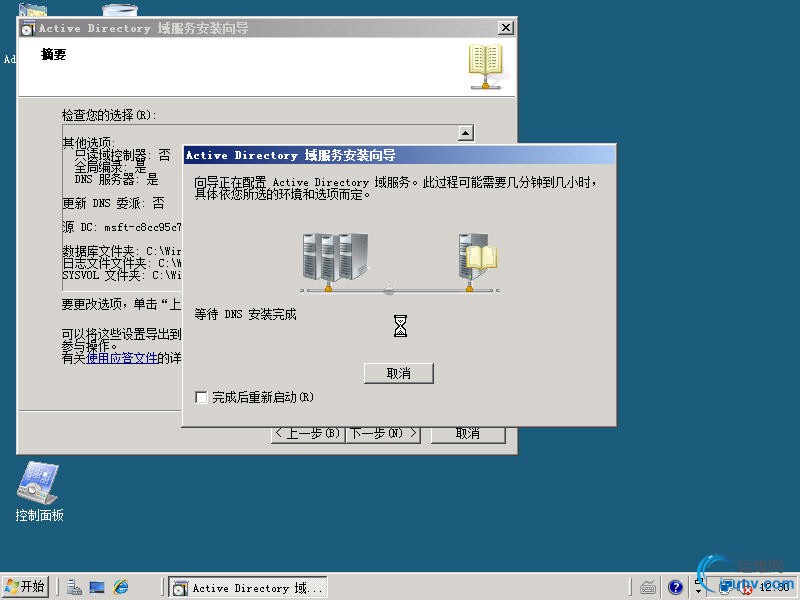Screen dimensions: 800x600
Task: Click the progress dialog's blue title bar
Action: [x=399, y=155]
